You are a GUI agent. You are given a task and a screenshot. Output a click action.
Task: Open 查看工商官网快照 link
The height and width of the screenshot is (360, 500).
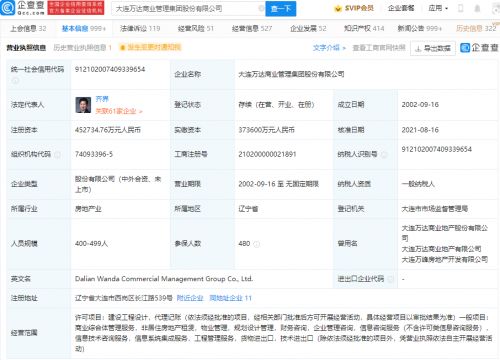[379, 48]
